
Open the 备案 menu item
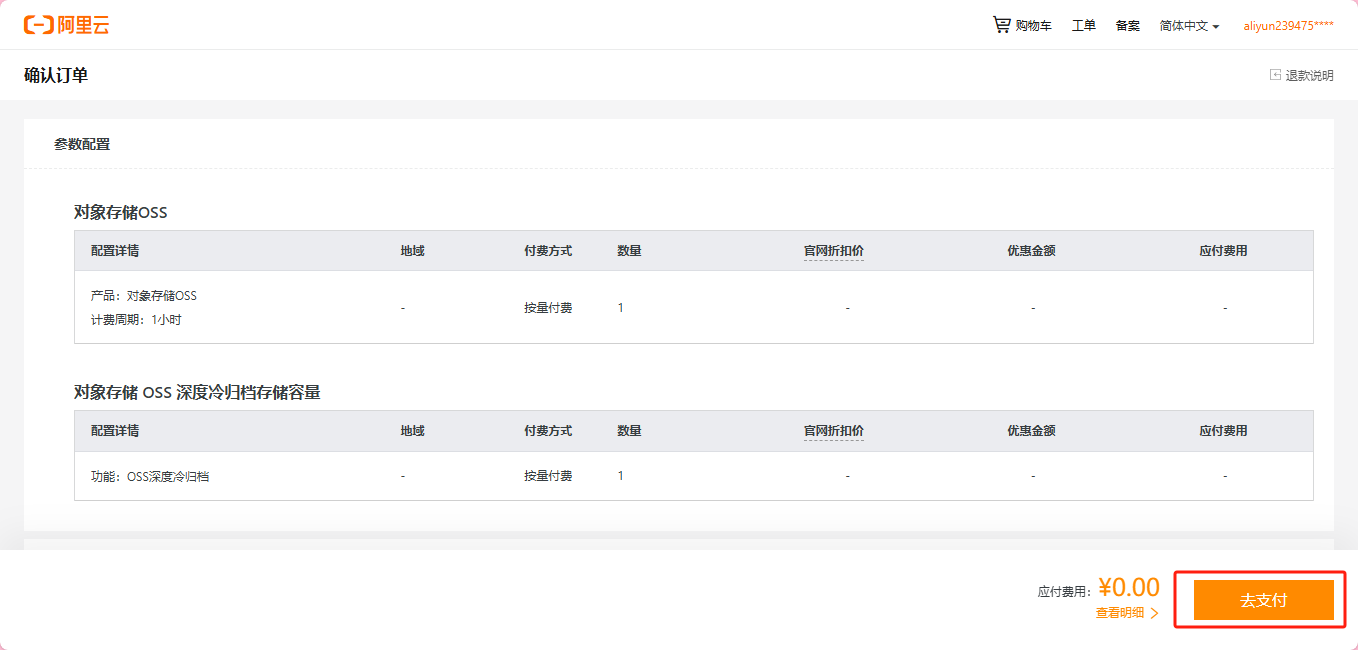1128,26
